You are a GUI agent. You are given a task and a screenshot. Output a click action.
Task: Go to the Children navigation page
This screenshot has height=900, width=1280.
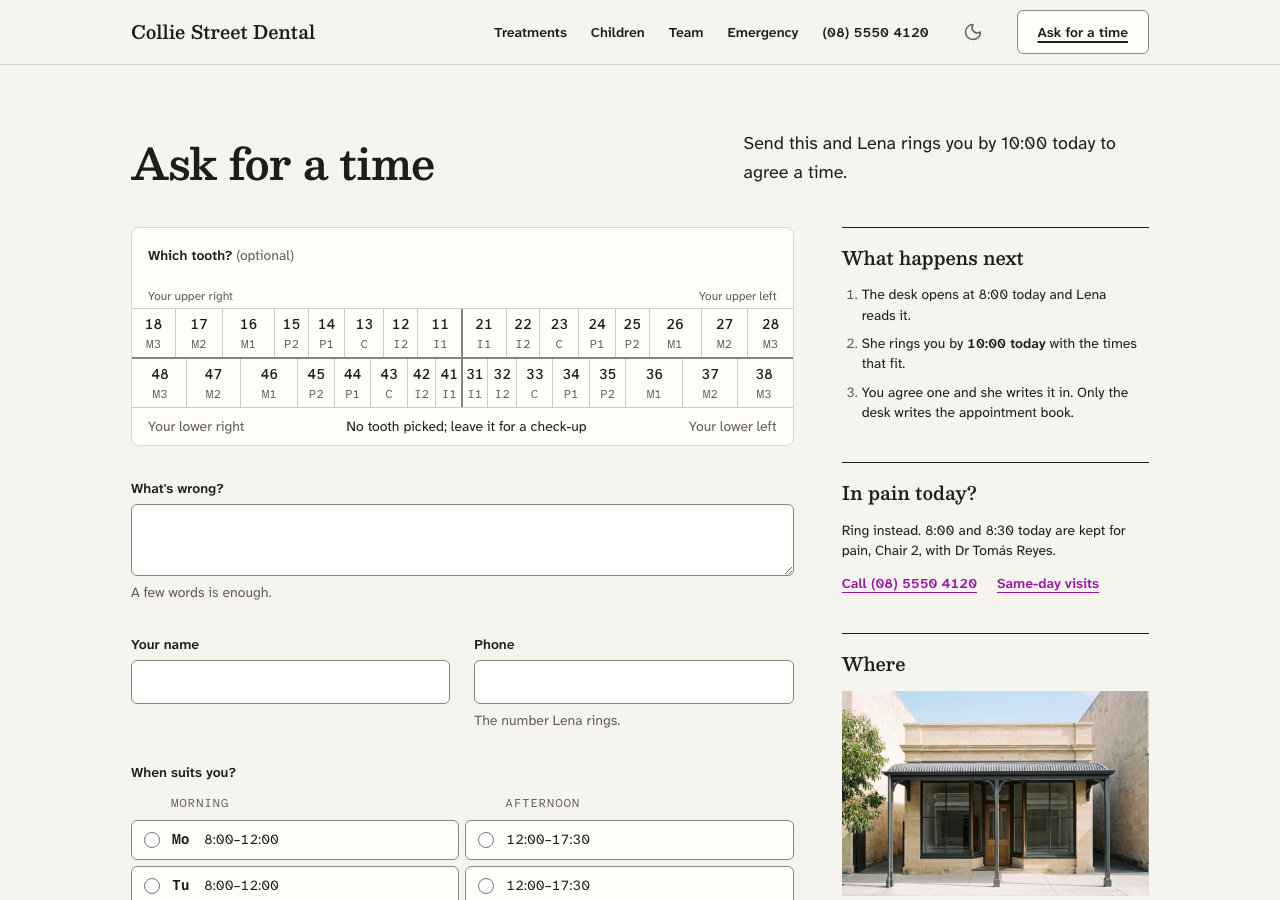(x=617, y=32)
